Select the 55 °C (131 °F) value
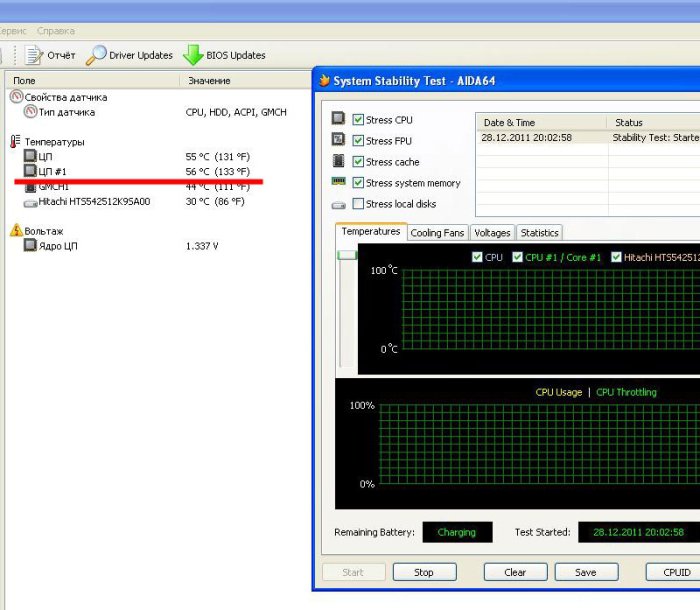This screenshot has height=610, width=700. 217,156
